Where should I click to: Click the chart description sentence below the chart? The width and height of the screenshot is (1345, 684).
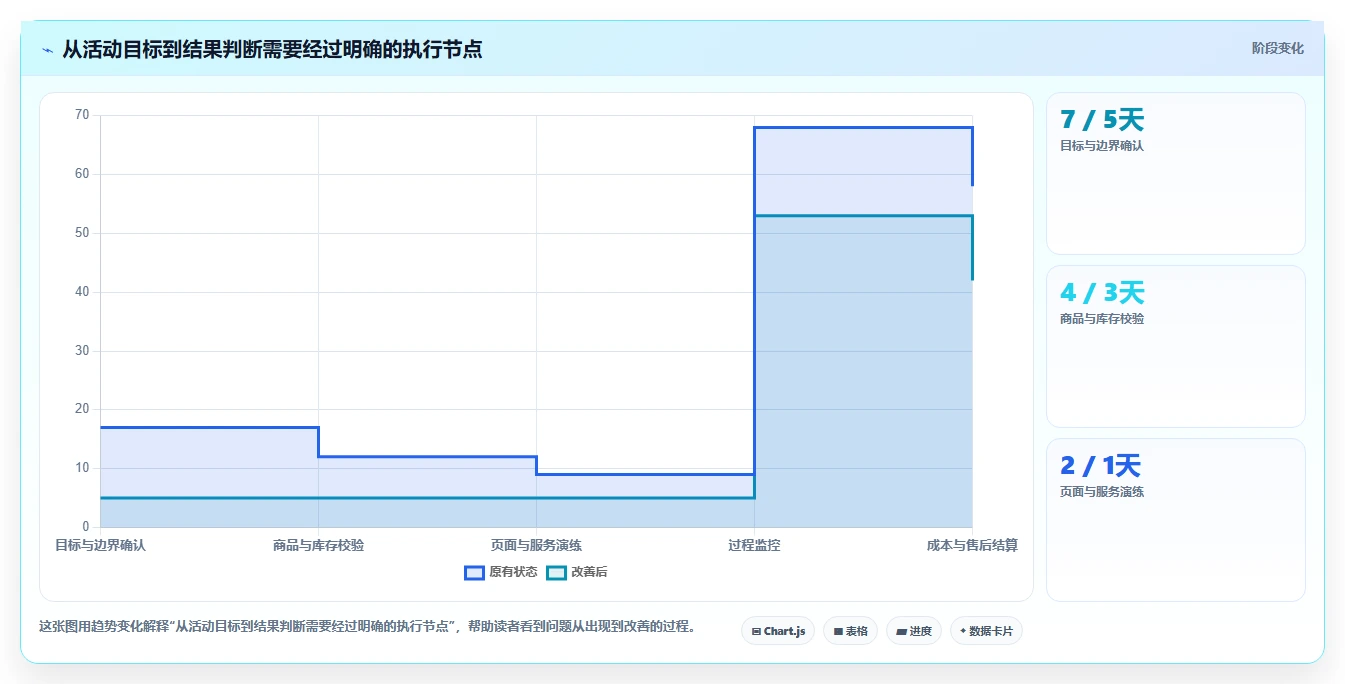point(368,627)
